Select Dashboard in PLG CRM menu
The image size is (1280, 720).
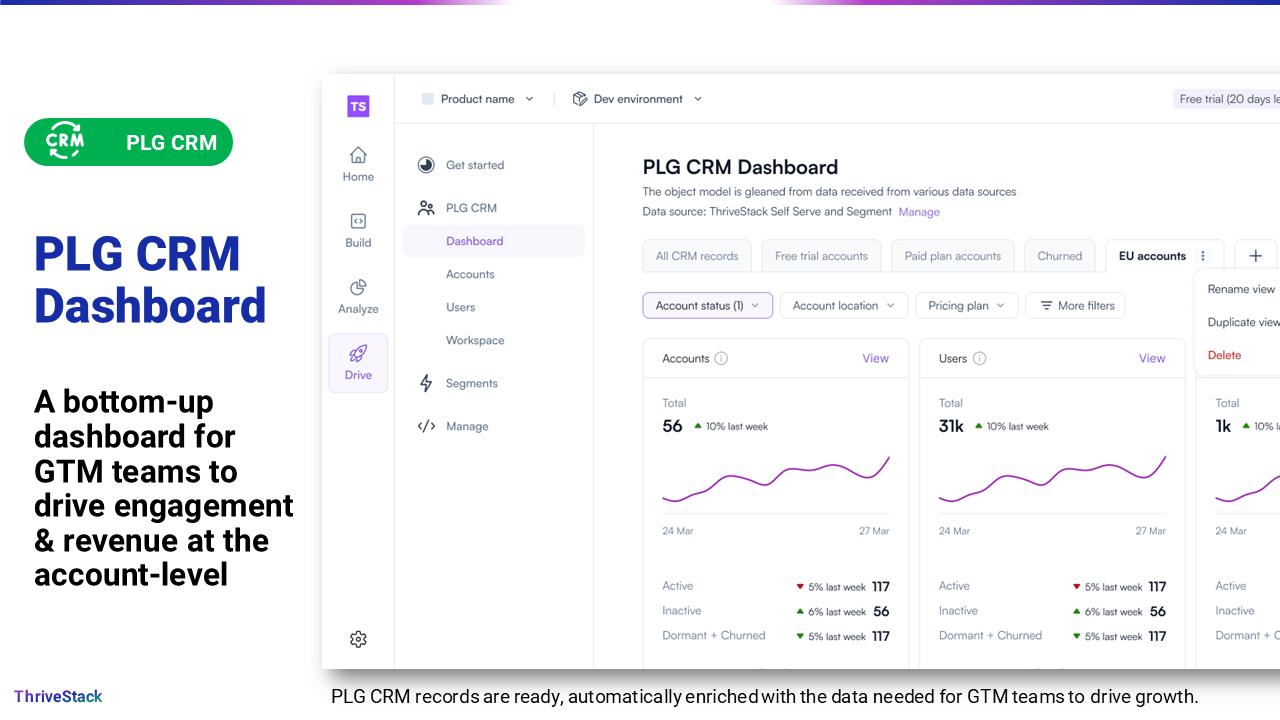[x=494, y=241]
